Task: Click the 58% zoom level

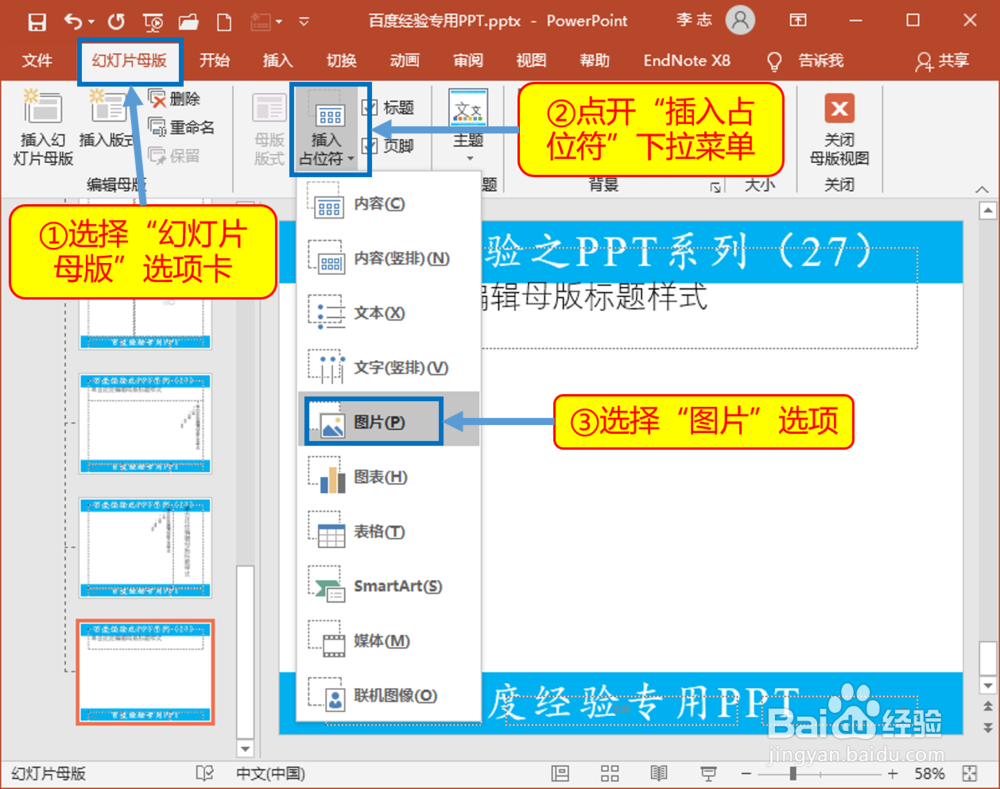Action: (930, 774)
